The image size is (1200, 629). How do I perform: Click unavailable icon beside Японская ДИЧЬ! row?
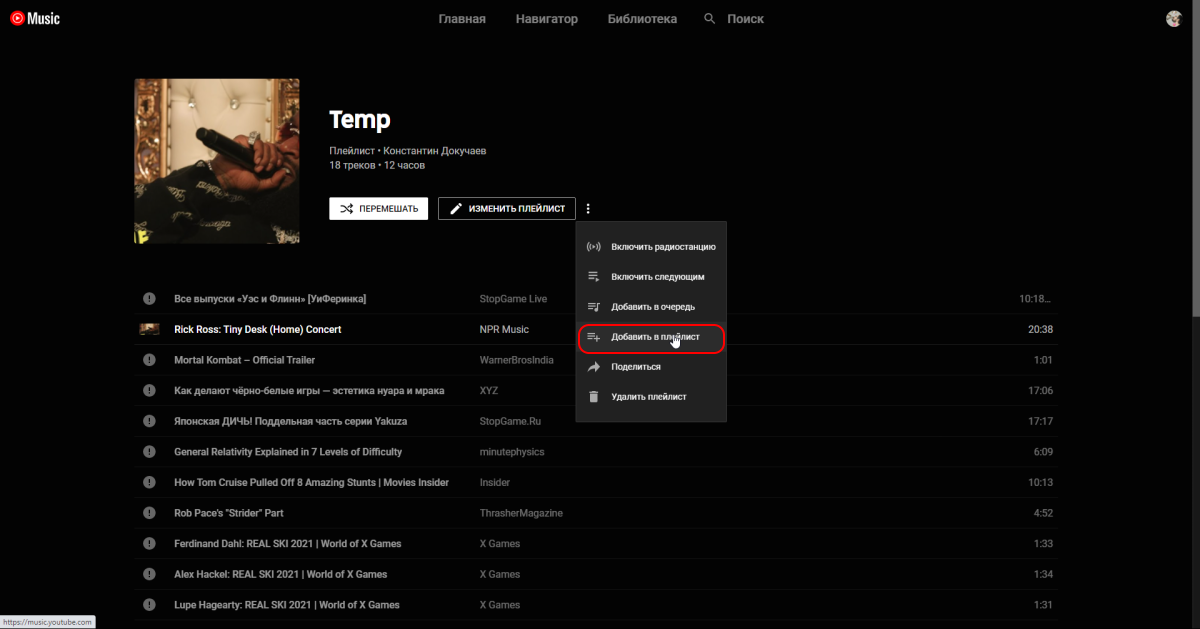(149, 421)
